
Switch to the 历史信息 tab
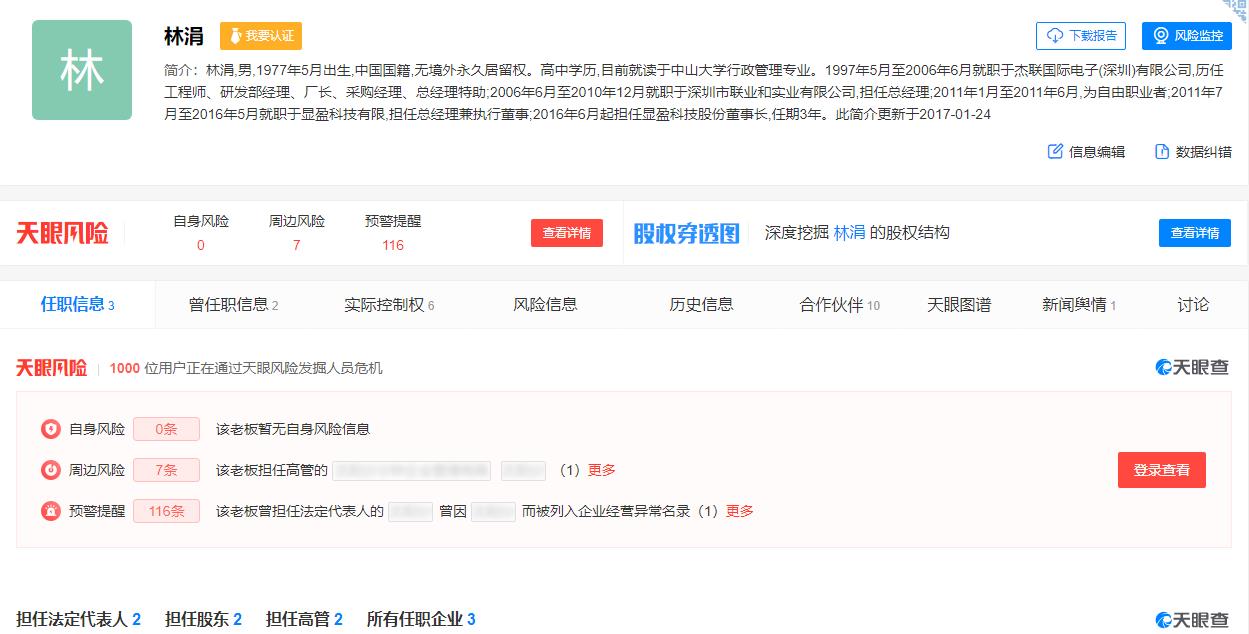pyautogui.click(x=701, y=305)
